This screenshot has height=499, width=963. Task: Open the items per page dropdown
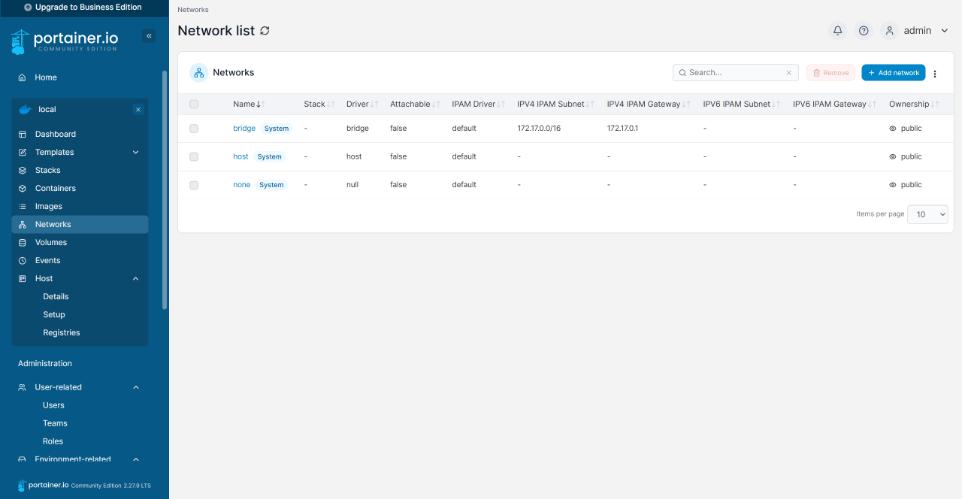coord(927,214)
